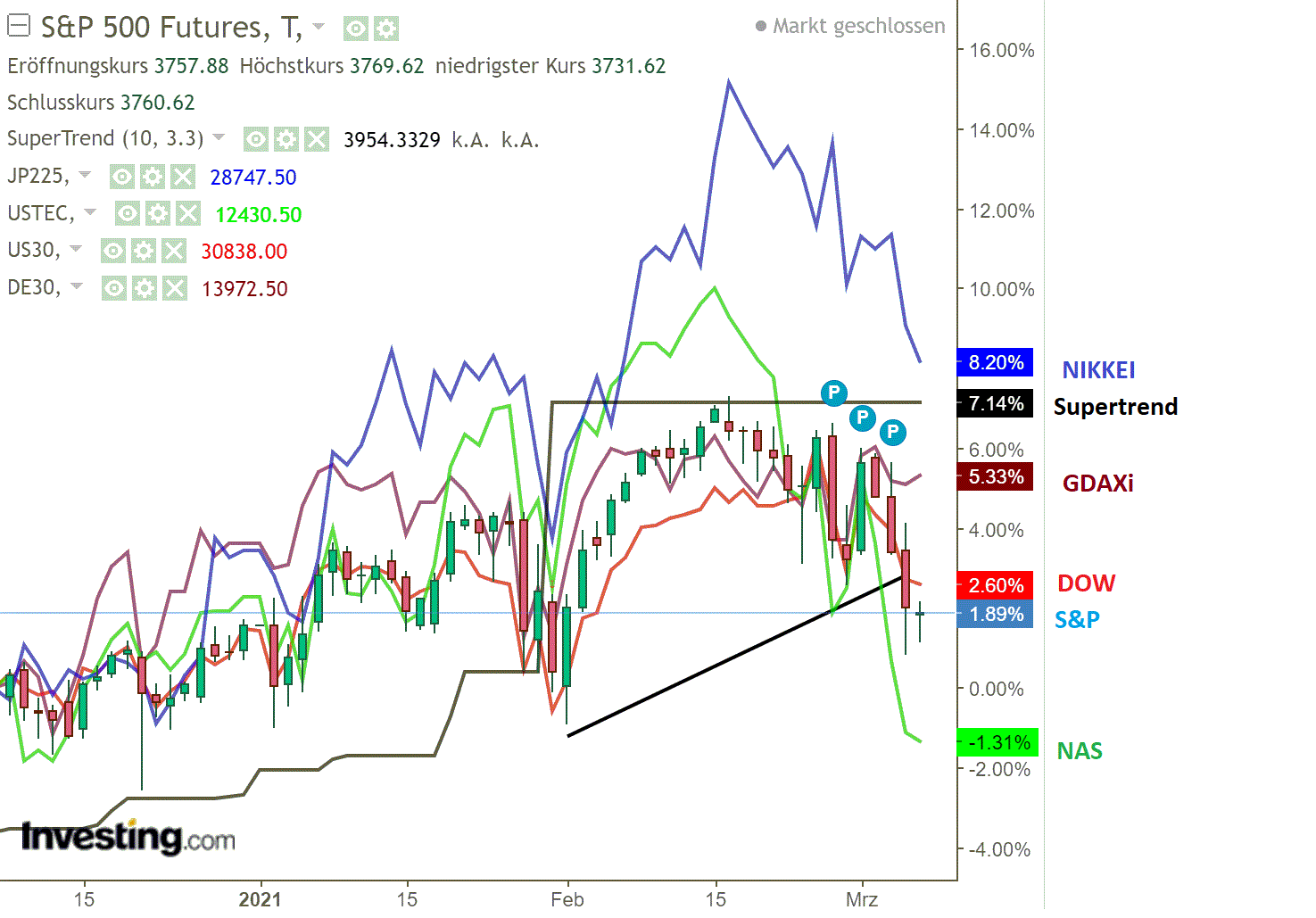Click the Mrz label on the time axis
1316x918 pixels.
(862, 899)
